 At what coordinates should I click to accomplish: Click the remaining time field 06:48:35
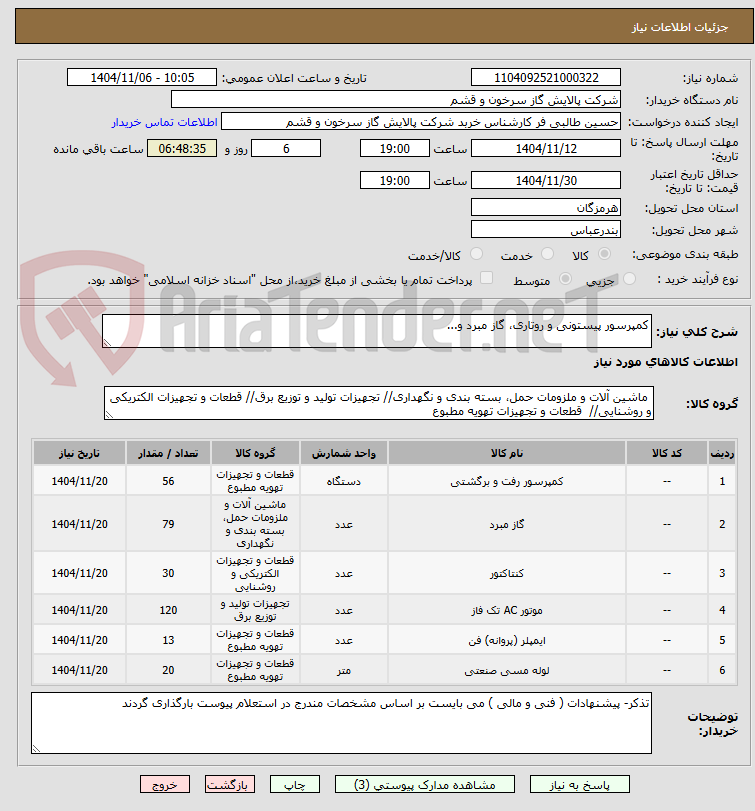(182, 148)
